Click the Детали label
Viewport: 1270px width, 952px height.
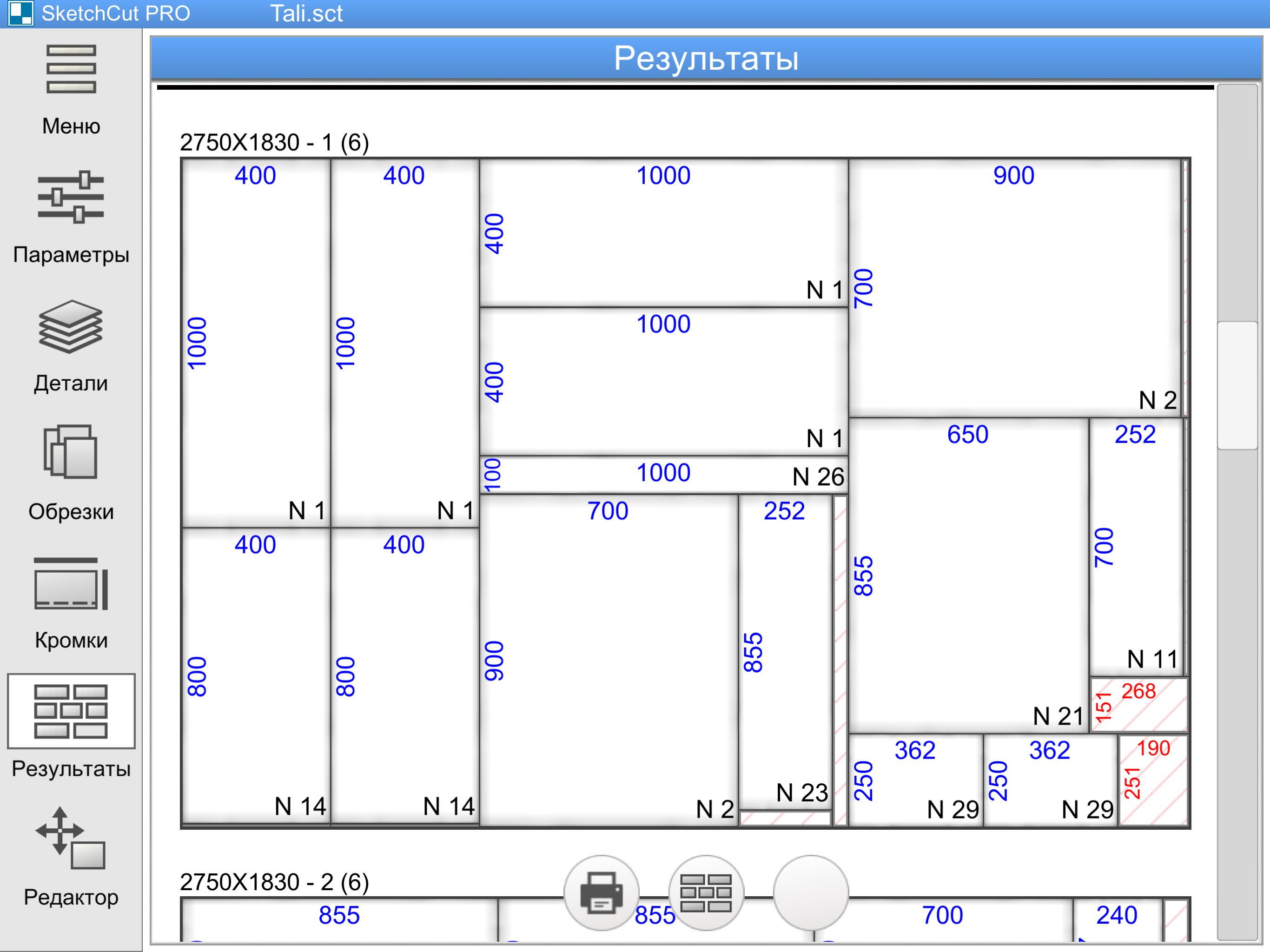(71, 383)
